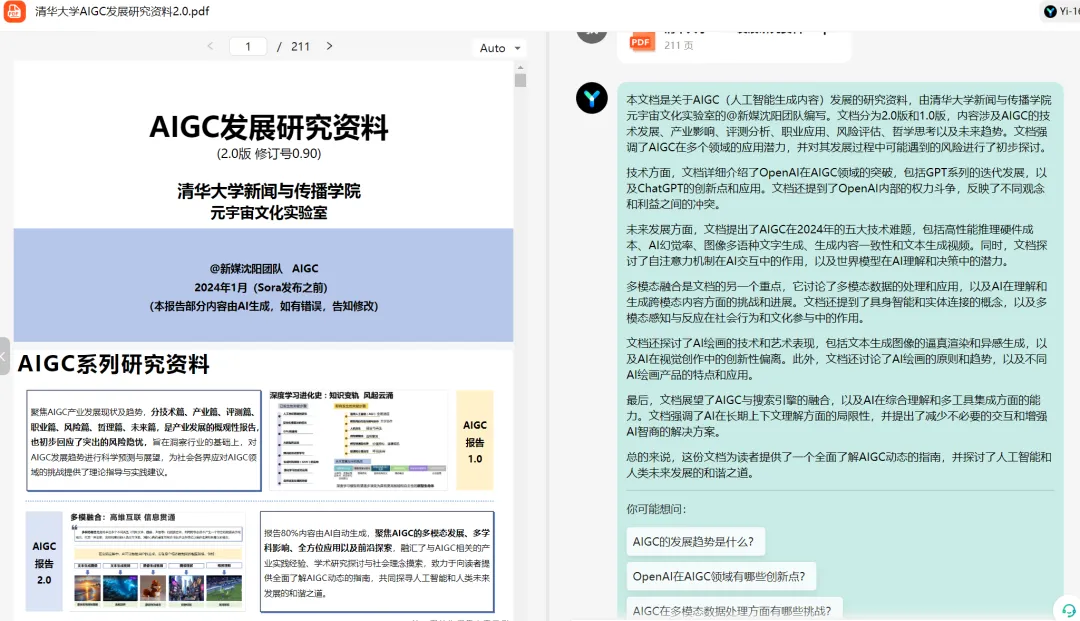Click the '2024年1月 (Sora发布之前)' line
The image size is (1080, 621).
click(x=261, y=287)
